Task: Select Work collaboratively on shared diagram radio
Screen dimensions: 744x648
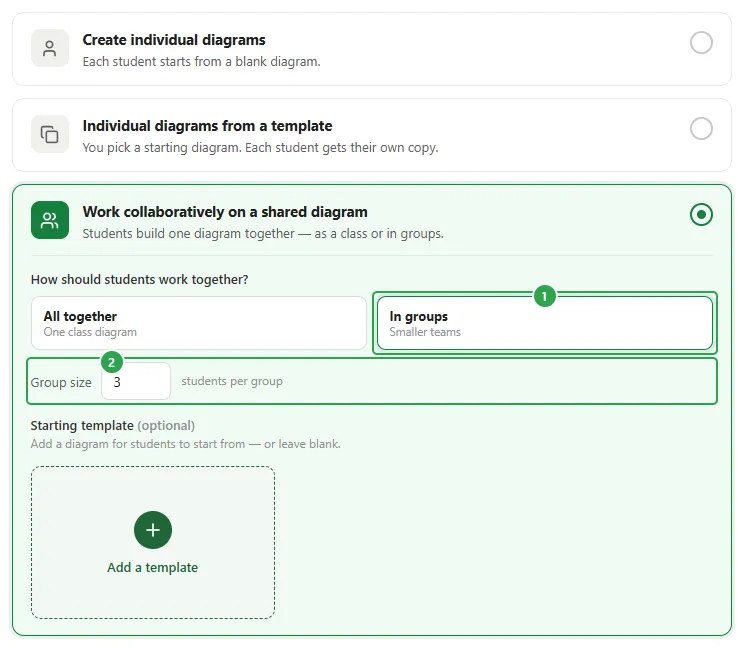Action: click(x=701, y=214)
